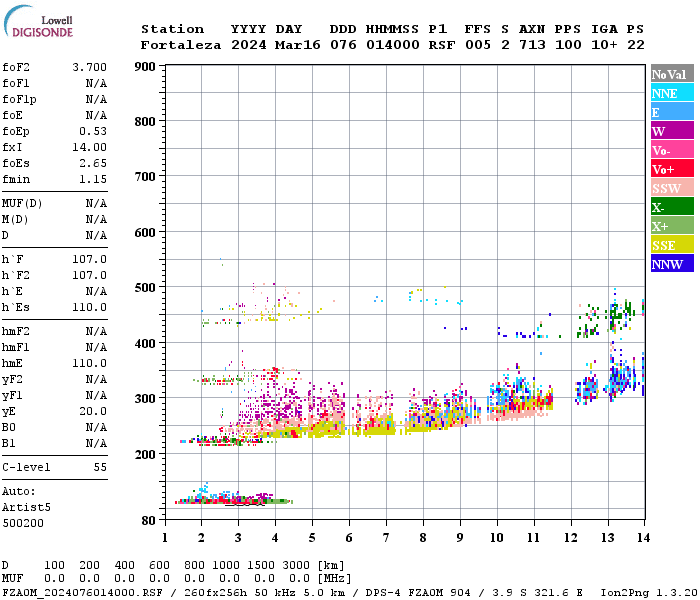700x600 pixels.
Task: Click the 900 km height axis label
Action: 145,67
